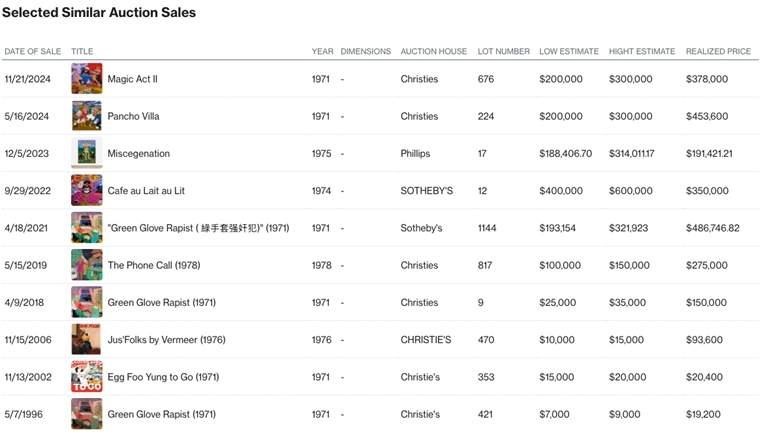Open the Cafe au Lait au Lit thumbnail
763x432 pixels.
[87, 190]
